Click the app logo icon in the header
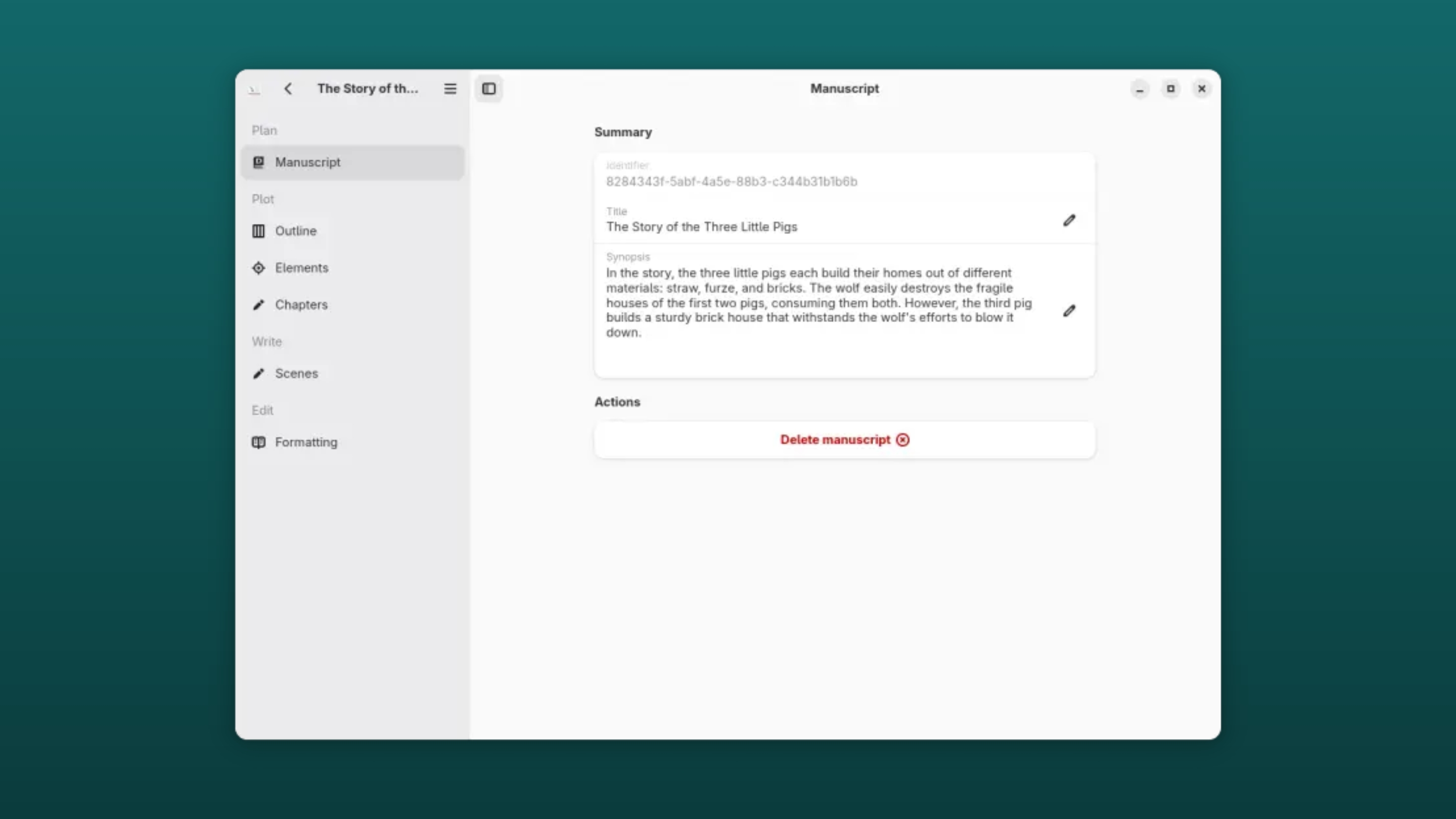 point(254,89)
